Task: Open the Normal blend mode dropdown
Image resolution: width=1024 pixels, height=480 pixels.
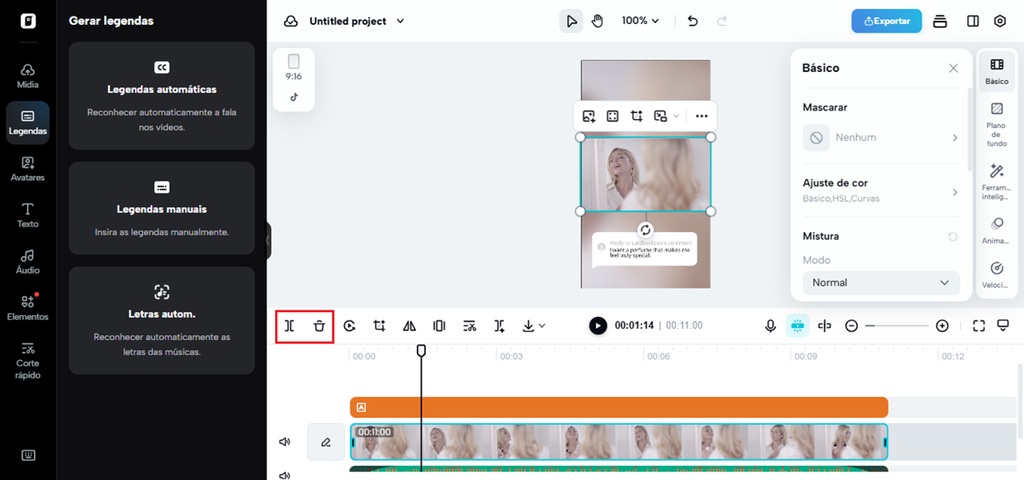Action: (880, 283)
